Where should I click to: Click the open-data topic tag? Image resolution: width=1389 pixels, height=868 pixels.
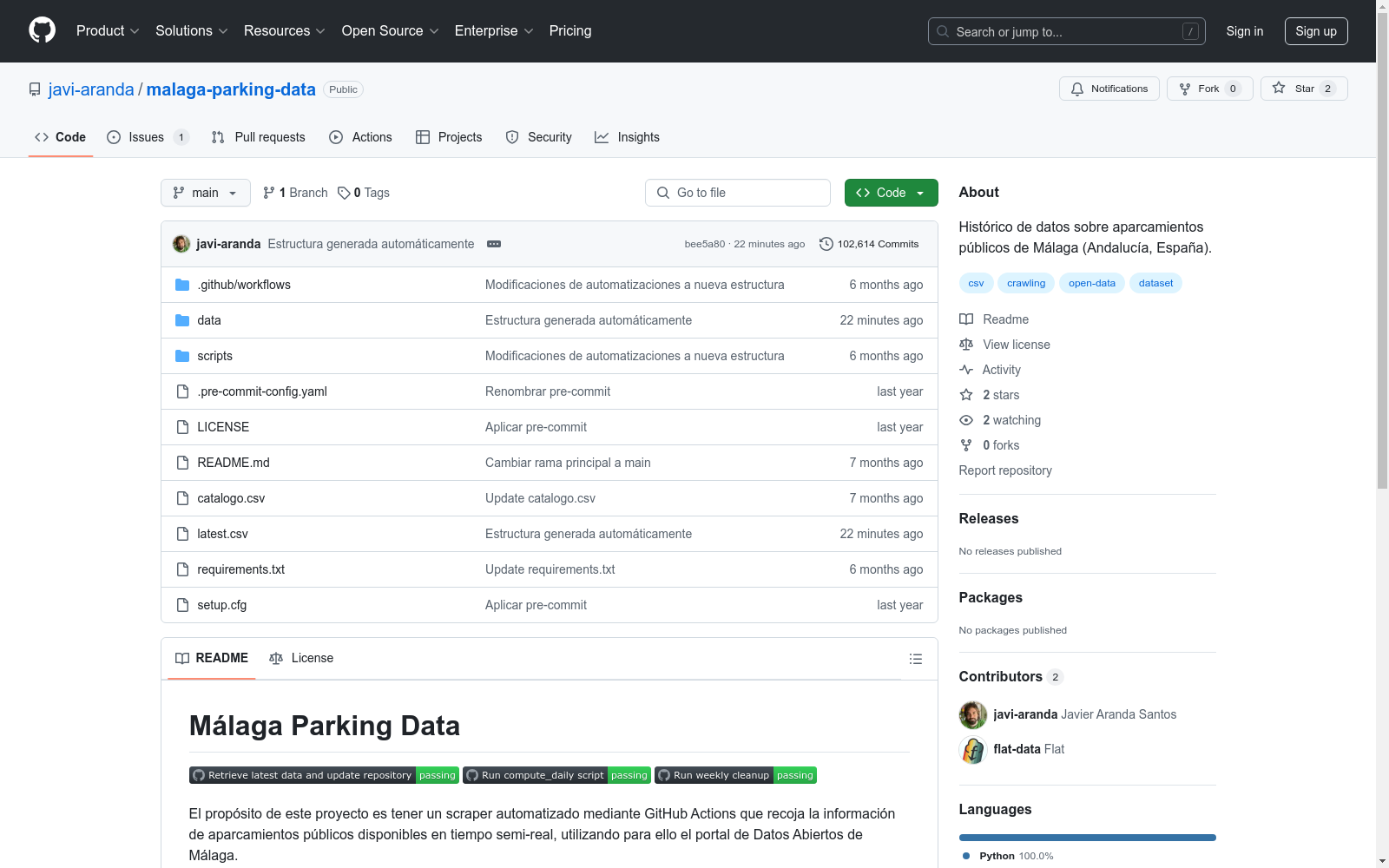(x=1092, y=283)
